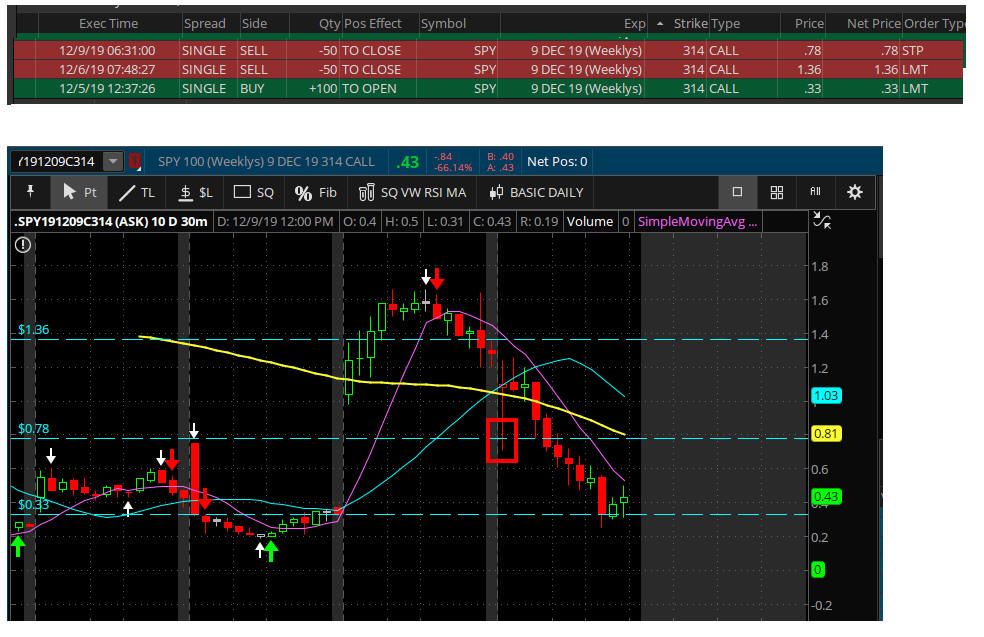Click the SPY 100 (Weeklys) 9 DEC 19 314 CALL description
Screen dimensions: 984x637
pyautogui.click(x=266, y=161)
